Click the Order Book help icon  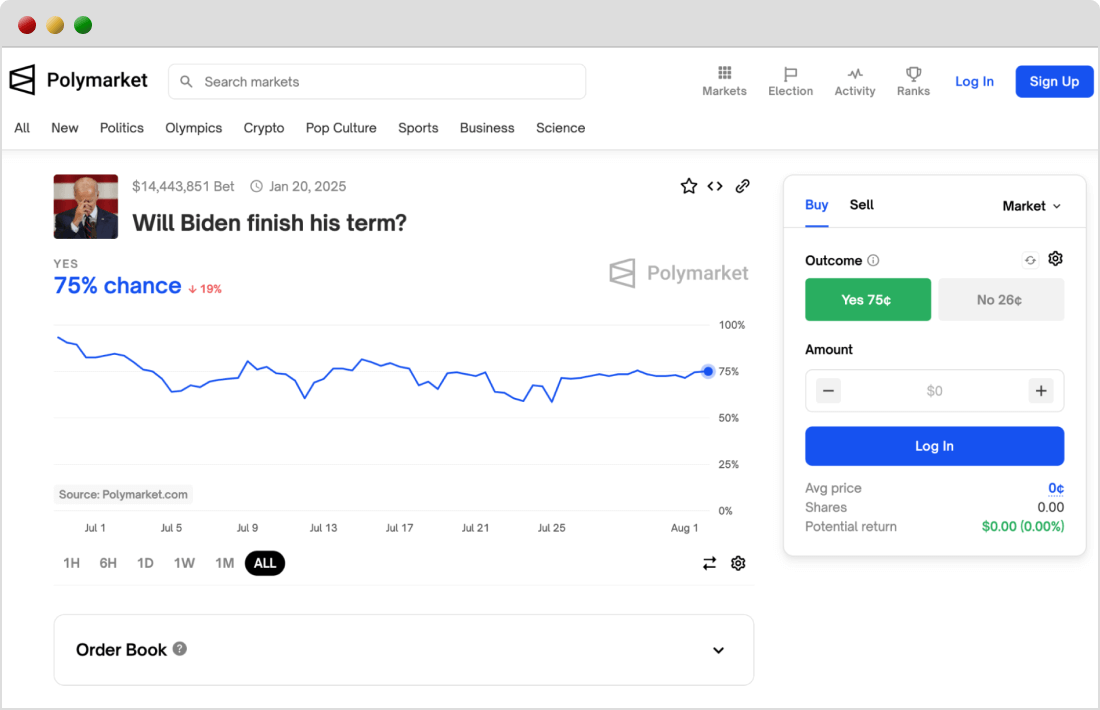(180, 649)
